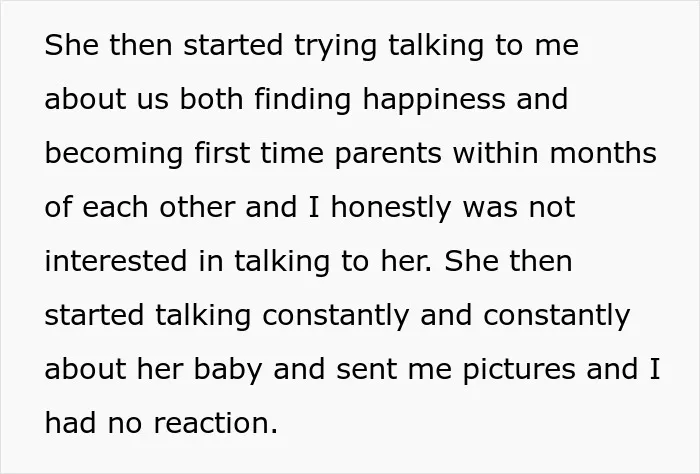Image resolution: width=700 pixels, height=474 pixels.
Task: Click the word "happiness"
Action: click(433, 100)
